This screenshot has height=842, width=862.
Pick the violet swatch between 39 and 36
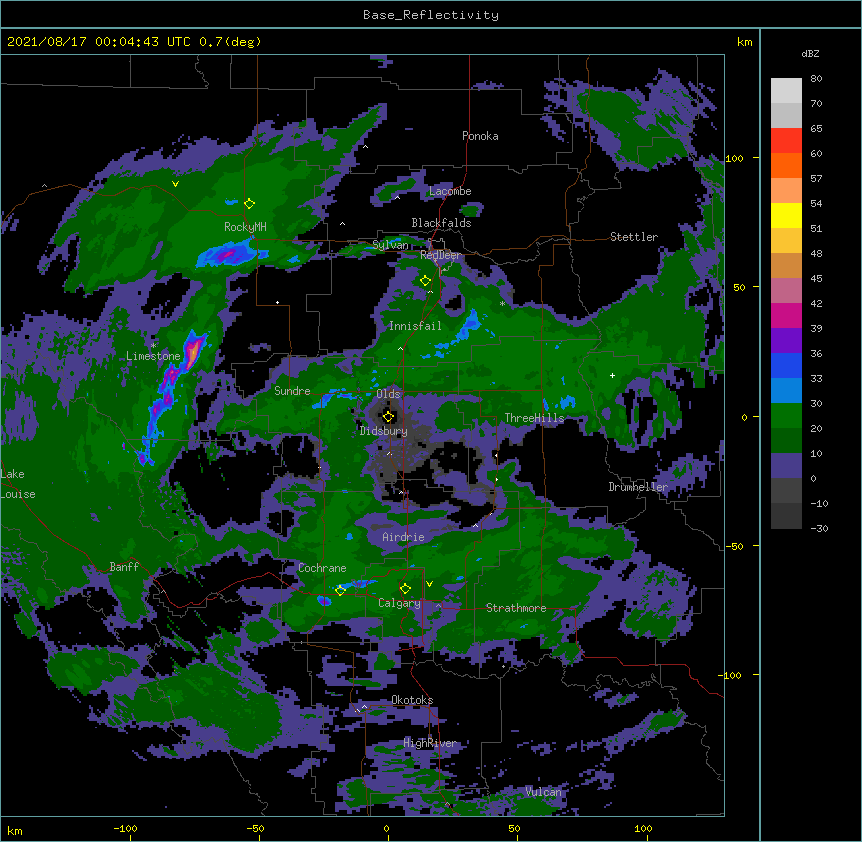pyautogui.click(x=786, y=341)
